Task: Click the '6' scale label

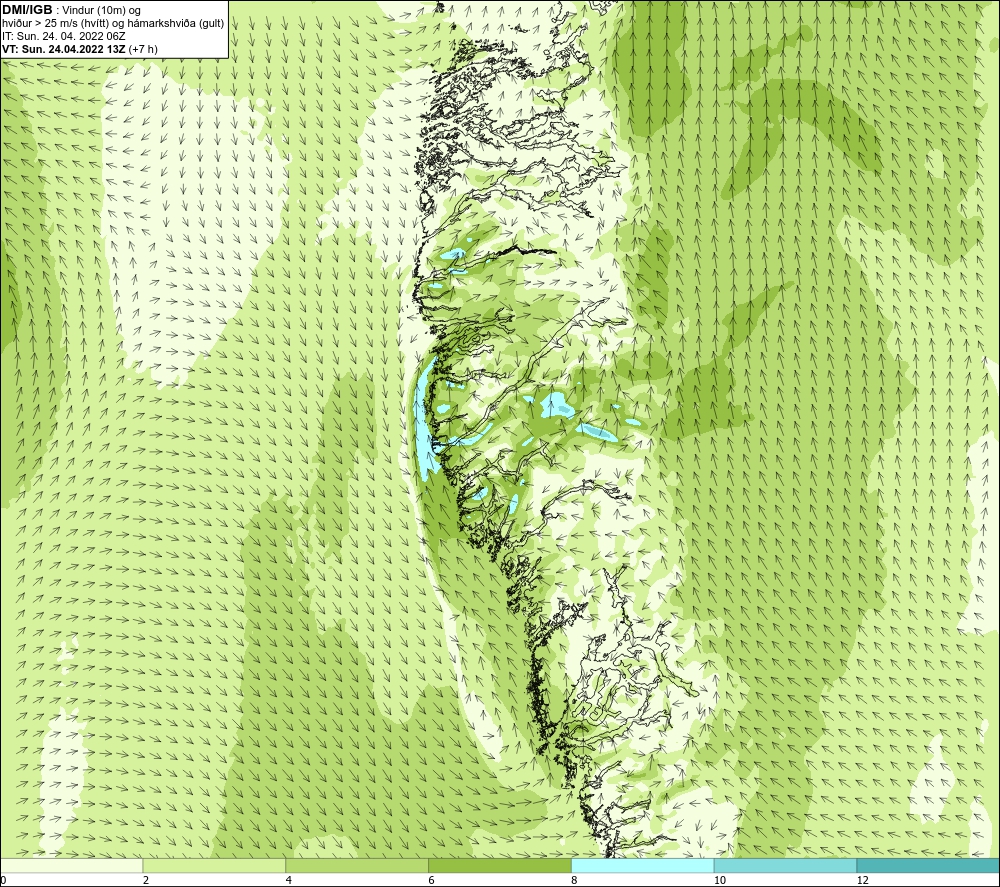Action: tap(432, 880)
